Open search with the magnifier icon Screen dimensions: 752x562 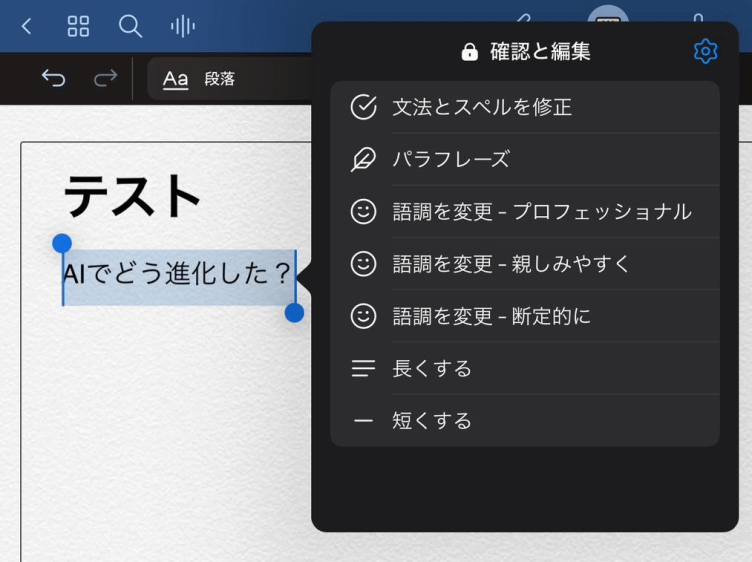[130, 26]
